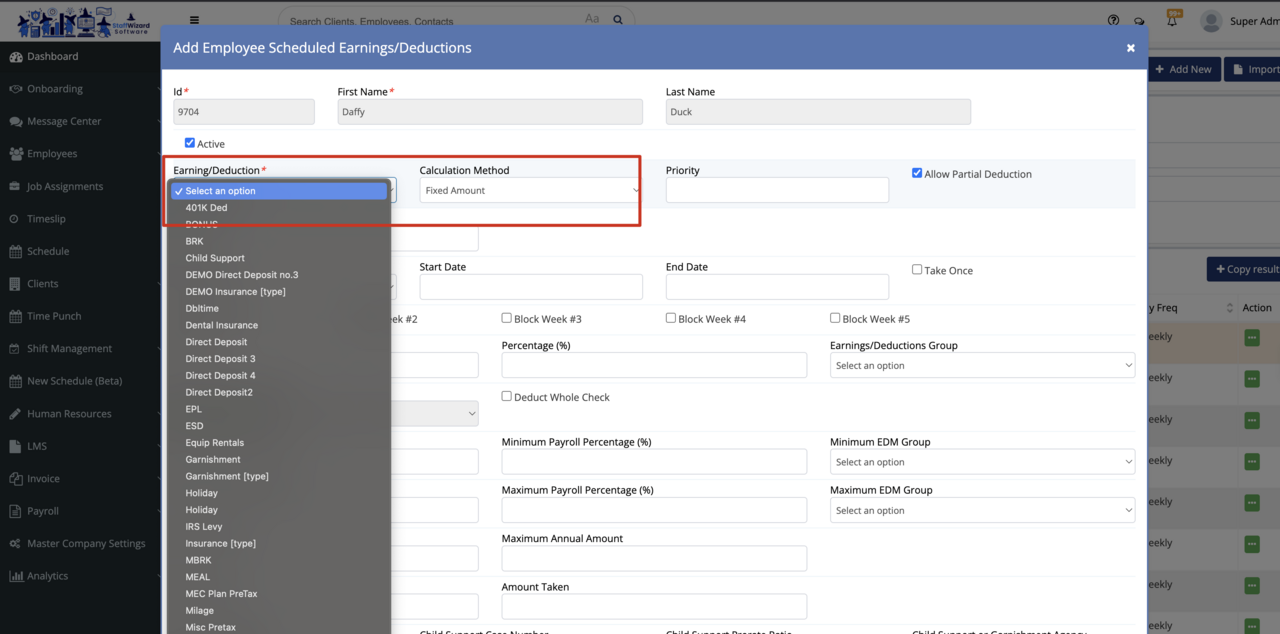Choose 401K Ded option in list
This screenshot has height=634, width=1280.
(206, 208)
